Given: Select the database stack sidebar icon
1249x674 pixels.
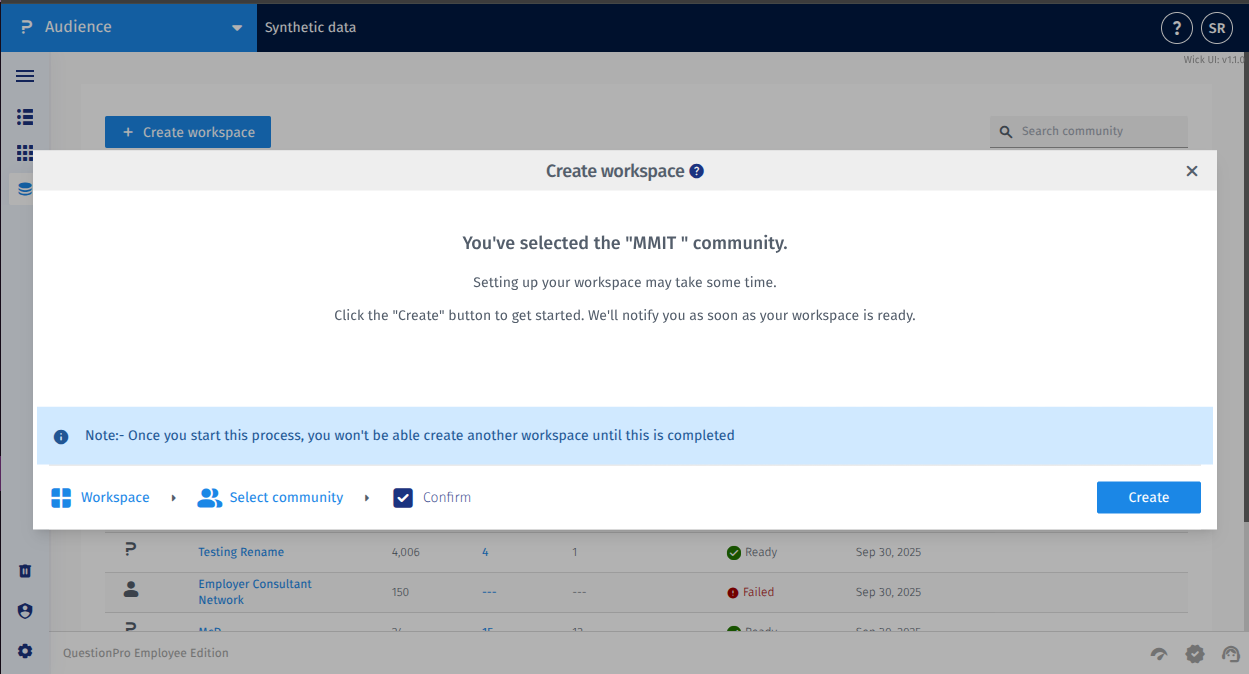Looking at the screenshot, I should [25, 189].
